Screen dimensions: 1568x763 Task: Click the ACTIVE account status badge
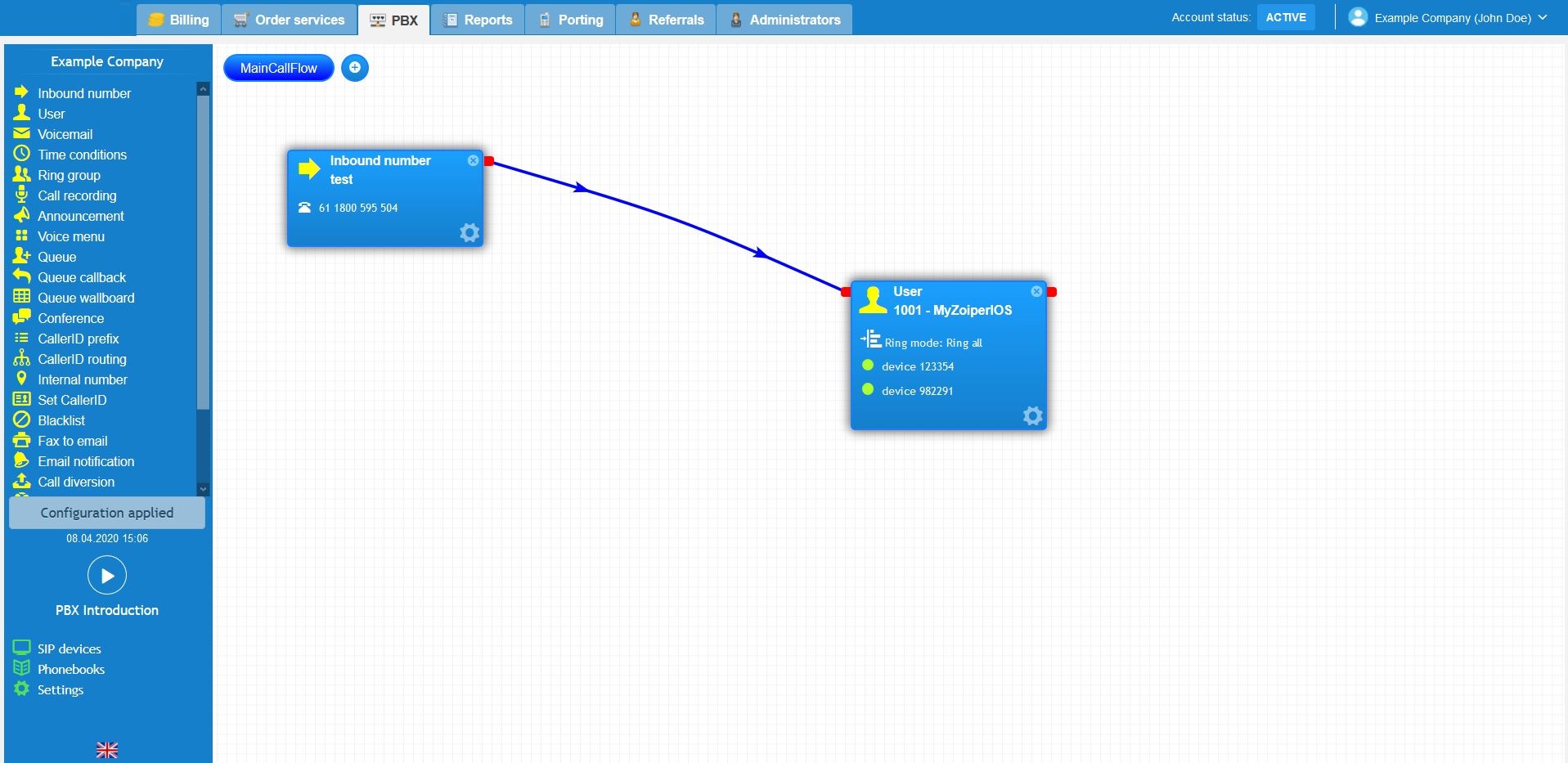[1285, 16]
